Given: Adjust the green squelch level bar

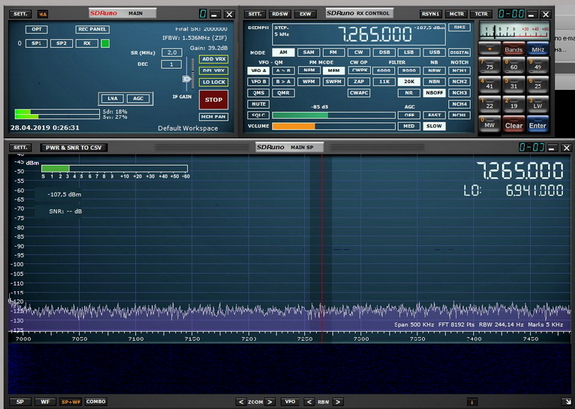Looking at the screenshot, I should point(334,115).
